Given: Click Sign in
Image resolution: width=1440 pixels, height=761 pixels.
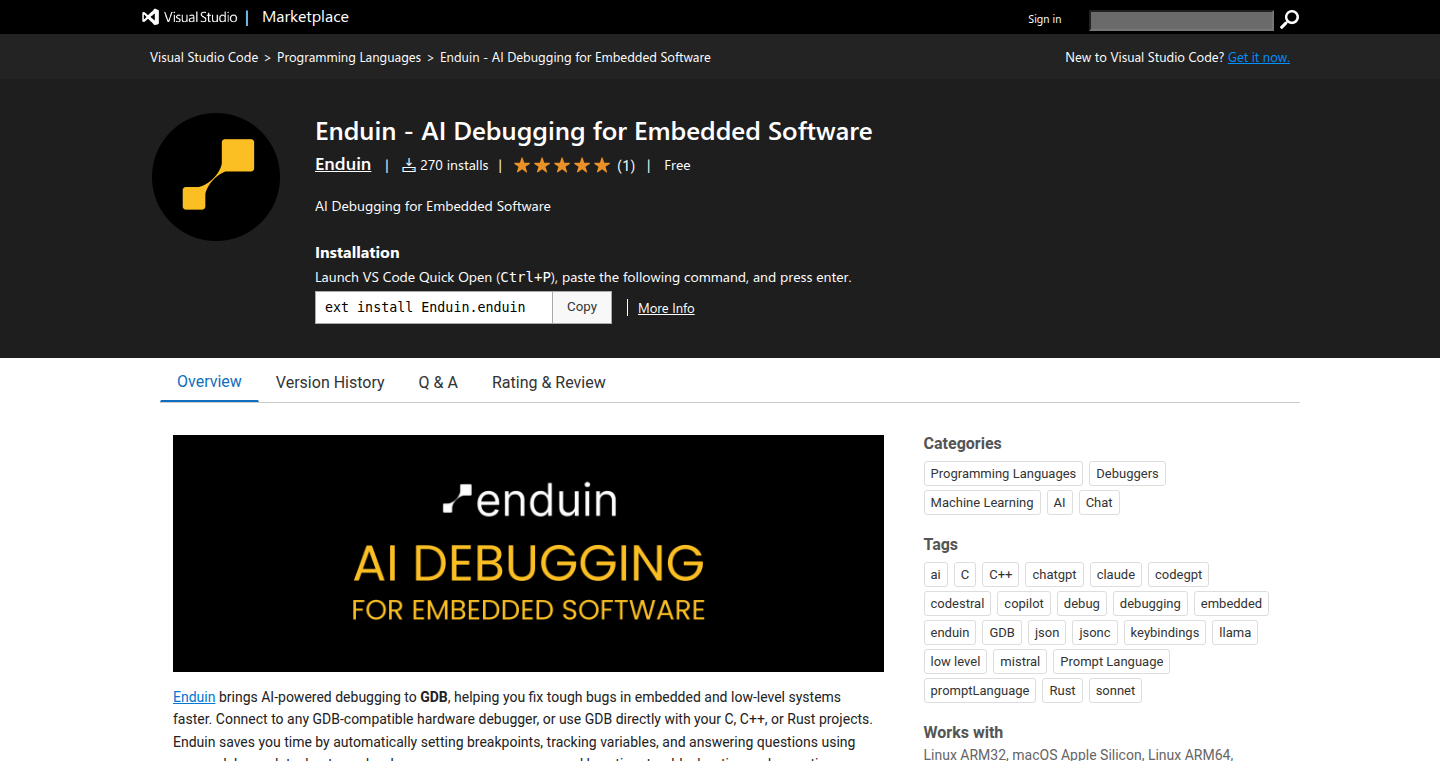Looking at the screenshot, I should (x=1045, y=19).
